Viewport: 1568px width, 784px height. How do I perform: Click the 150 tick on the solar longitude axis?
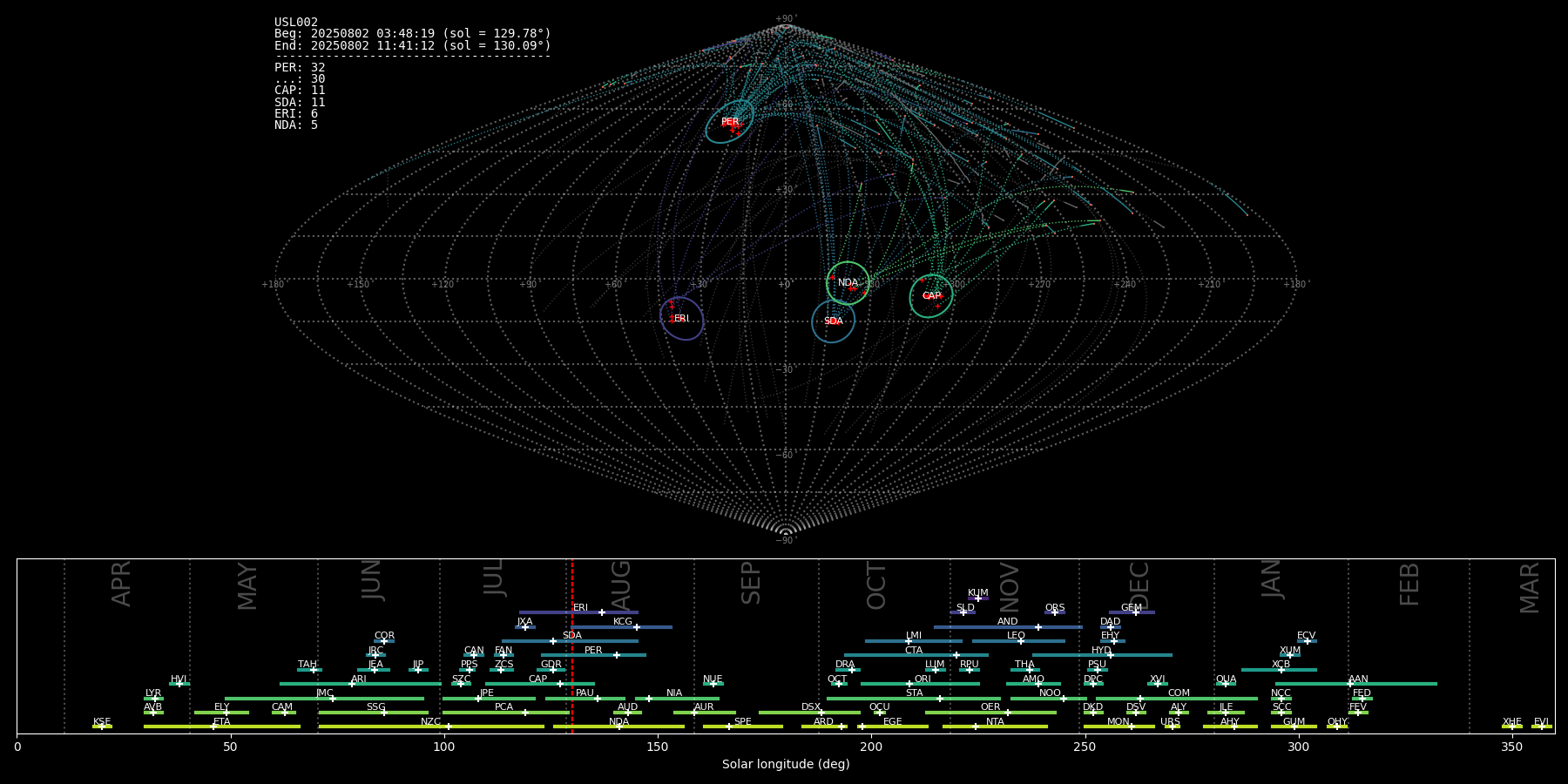[658, 747]
